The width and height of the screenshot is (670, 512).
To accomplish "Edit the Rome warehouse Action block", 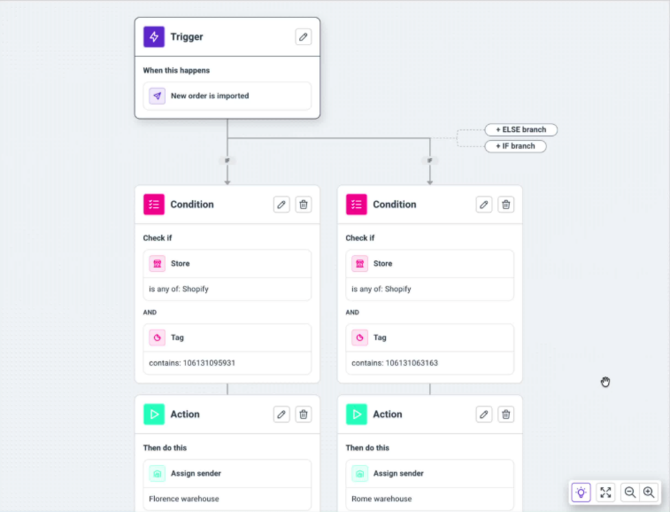I will (x=484, y=414).
